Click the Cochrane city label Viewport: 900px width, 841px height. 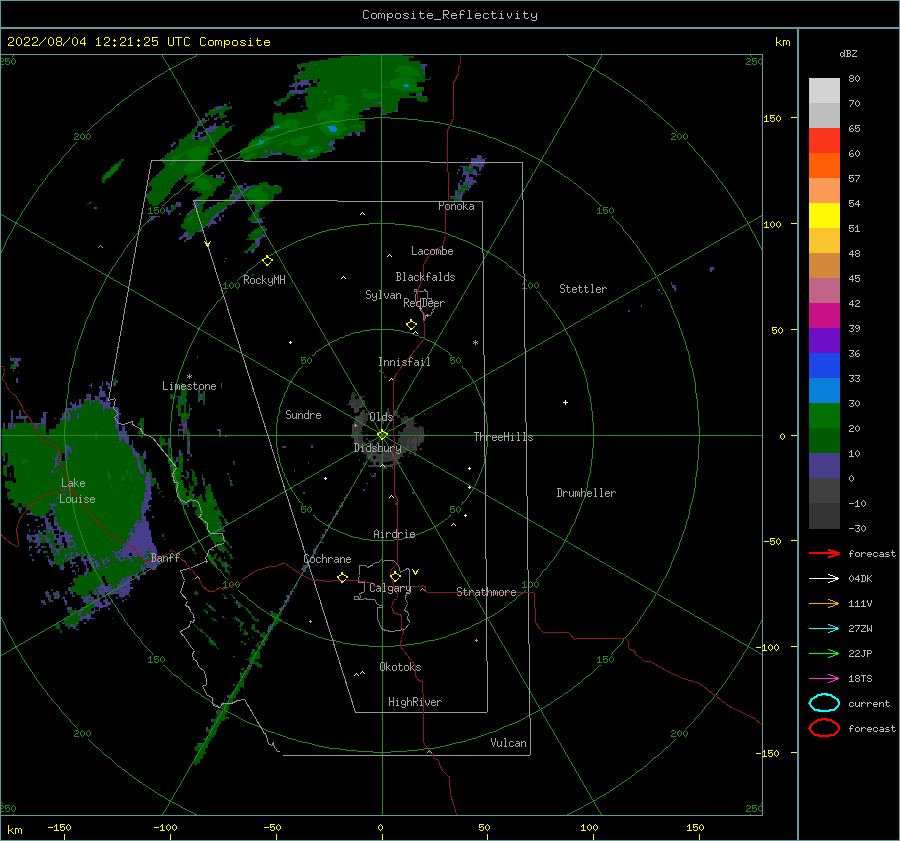(x=327, y=559)
